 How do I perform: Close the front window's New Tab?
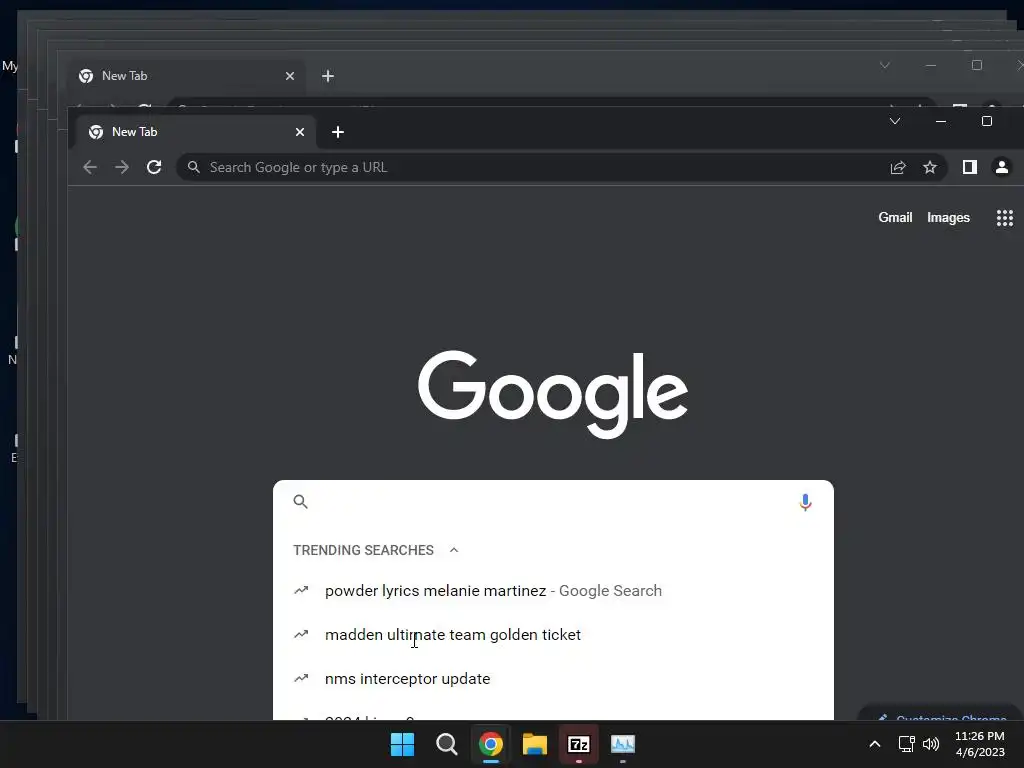coord(300,132)
